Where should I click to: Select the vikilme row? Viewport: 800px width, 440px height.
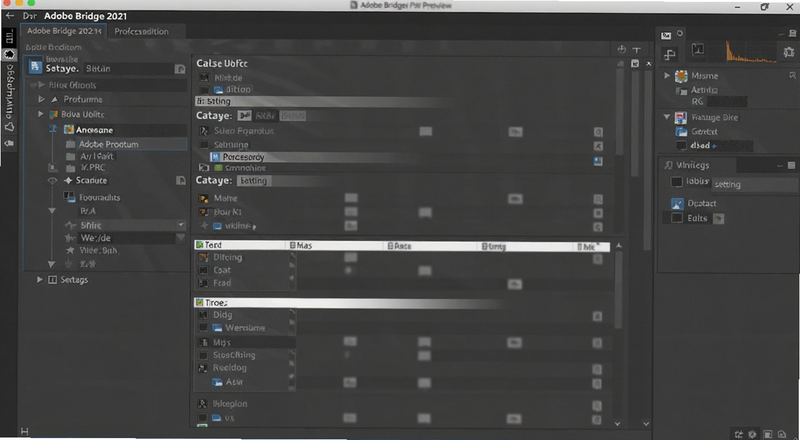click(401, 226)
